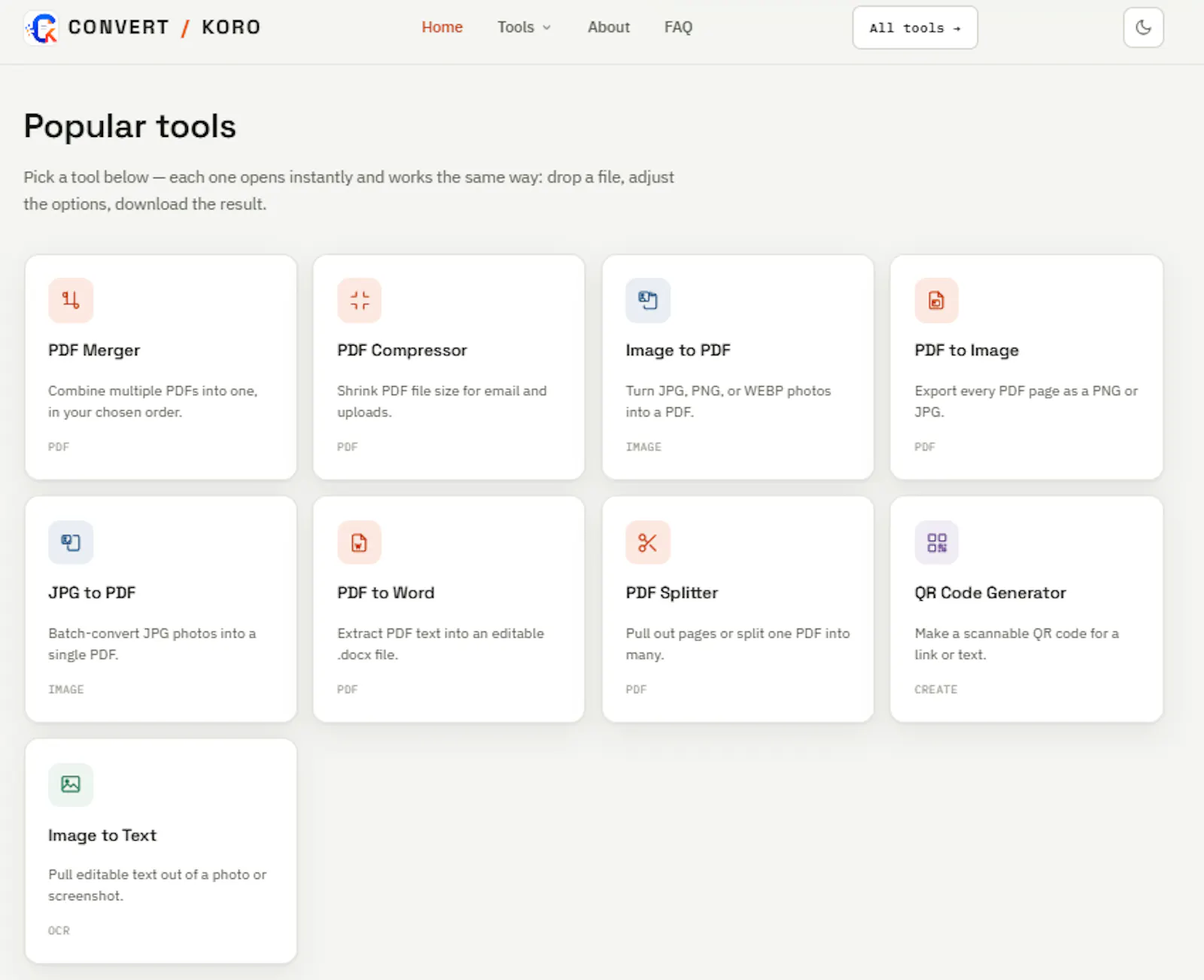Viewport: 1204px width, 980px height.
Task: Click the Popular tools heading
Action: (129, 126)
